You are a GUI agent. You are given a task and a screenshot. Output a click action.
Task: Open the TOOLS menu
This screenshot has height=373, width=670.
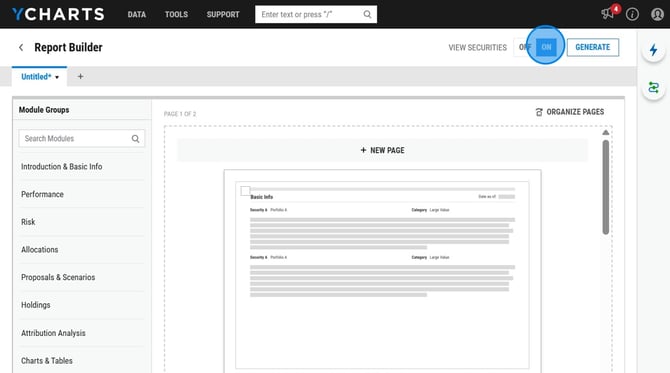pos(176,14)
